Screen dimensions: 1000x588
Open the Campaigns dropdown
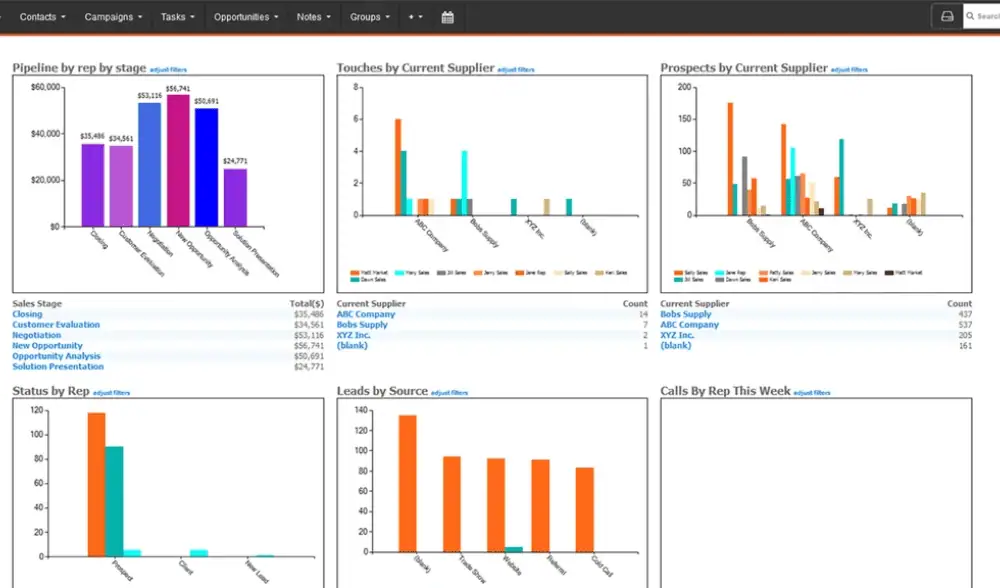[x=113, y=17]
